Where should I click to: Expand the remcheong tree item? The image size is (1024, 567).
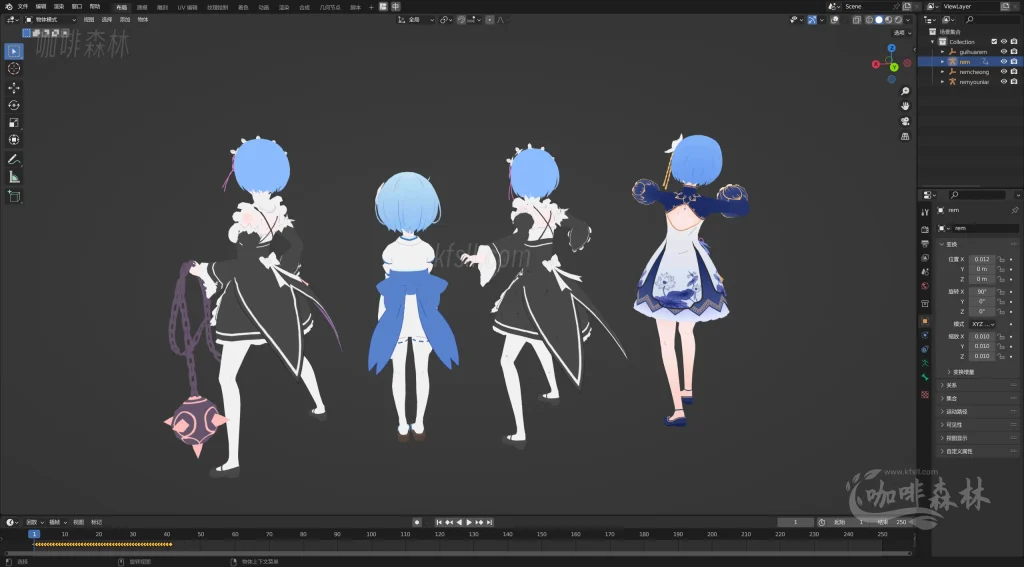(x=942, y=72)
